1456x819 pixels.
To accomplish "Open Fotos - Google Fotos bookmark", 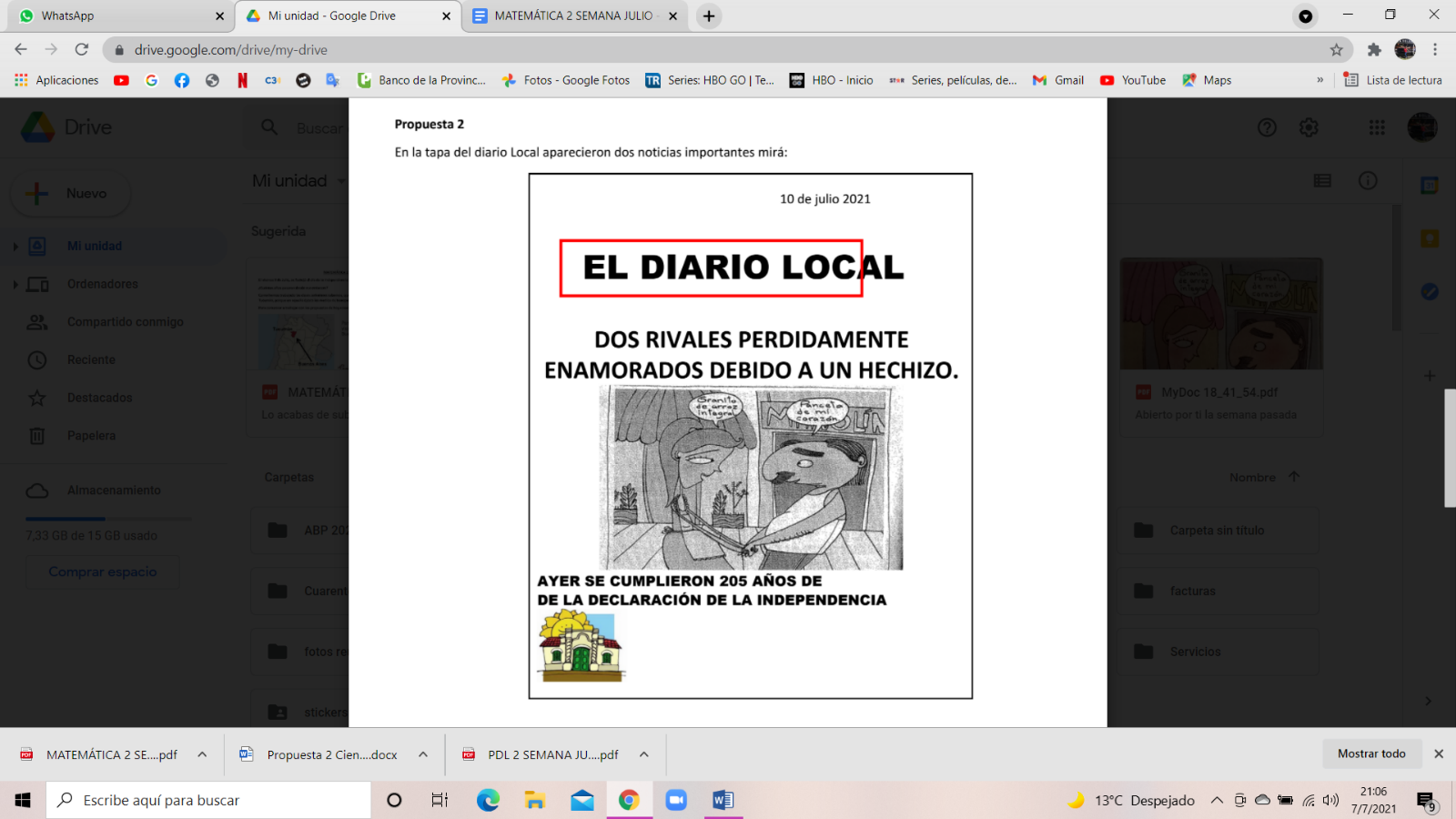I will pos(566,80).
